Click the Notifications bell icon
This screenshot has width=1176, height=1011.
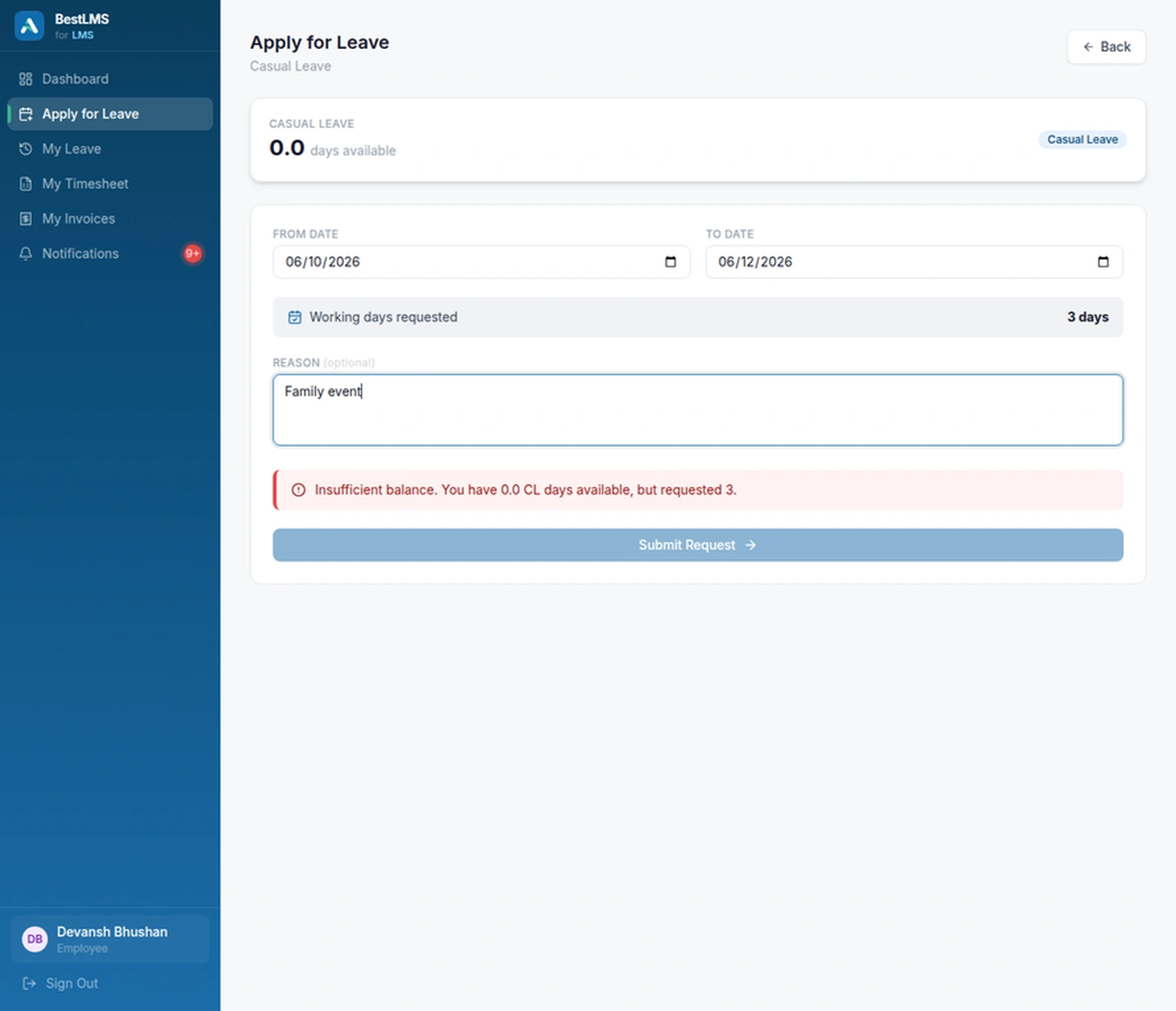pos(26,254)
